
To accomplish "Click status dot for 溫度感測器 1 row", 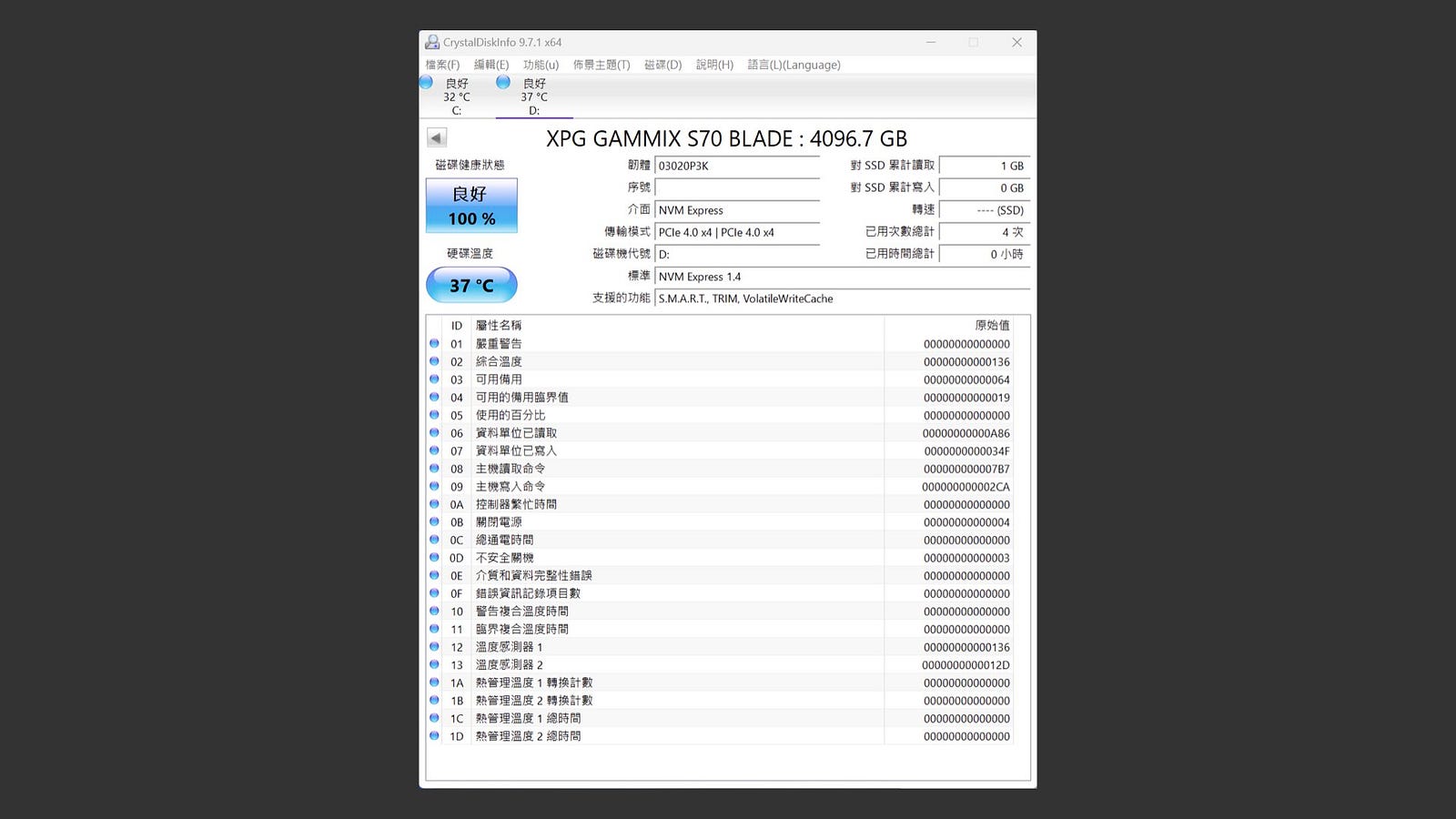I will pyautogui.click(x=434, y=647).
